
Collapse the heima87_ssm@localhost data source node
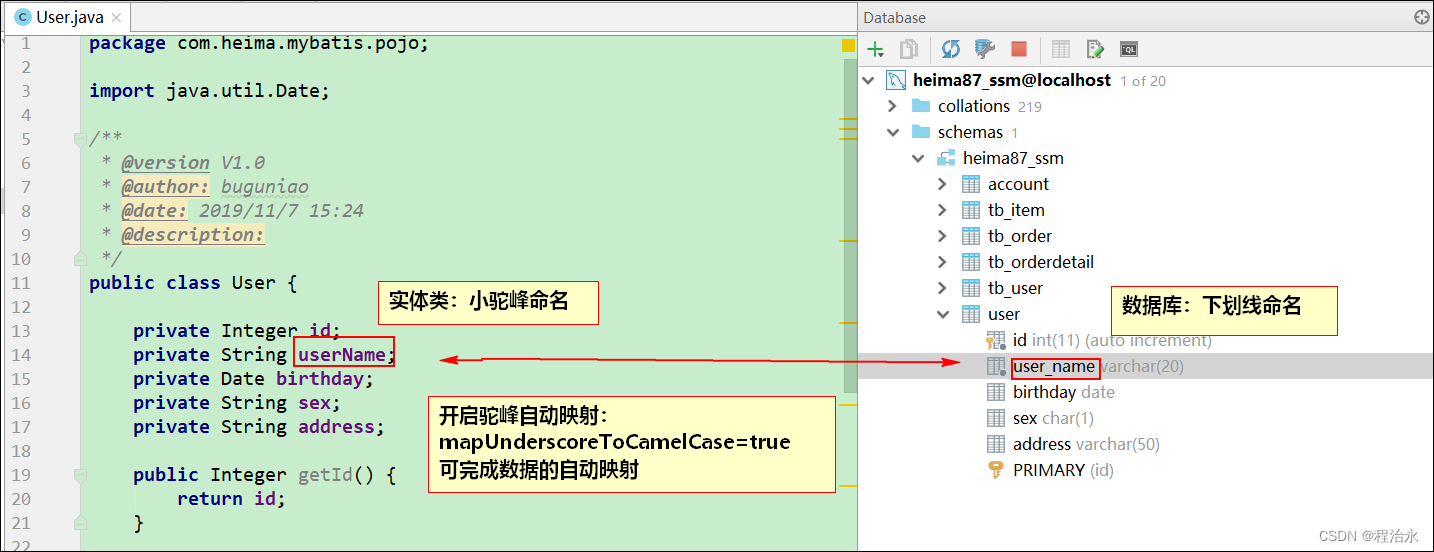coord(868,80)
